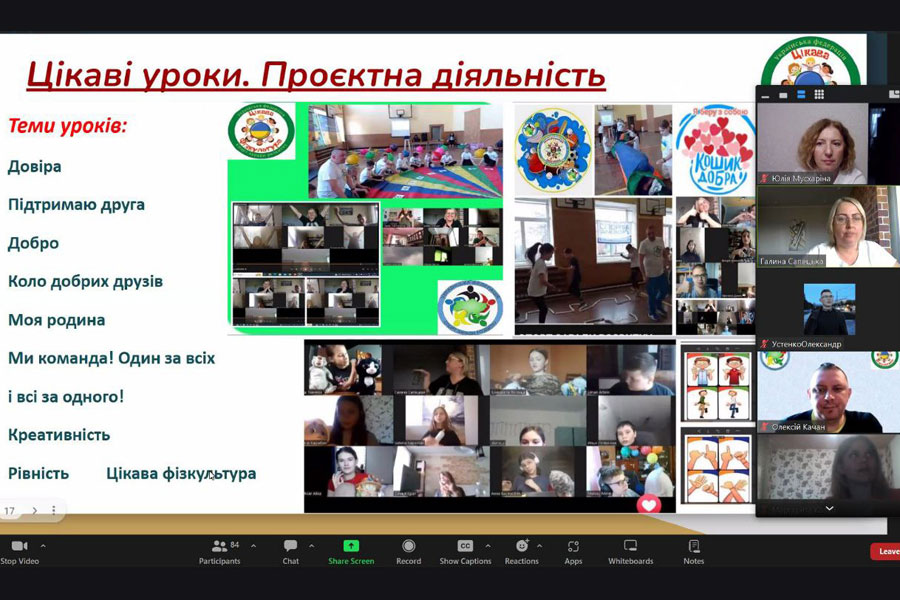Viewport: 900px width, 600px height.
Task: Open the Participants panel
Action: [x=219, y=552]
